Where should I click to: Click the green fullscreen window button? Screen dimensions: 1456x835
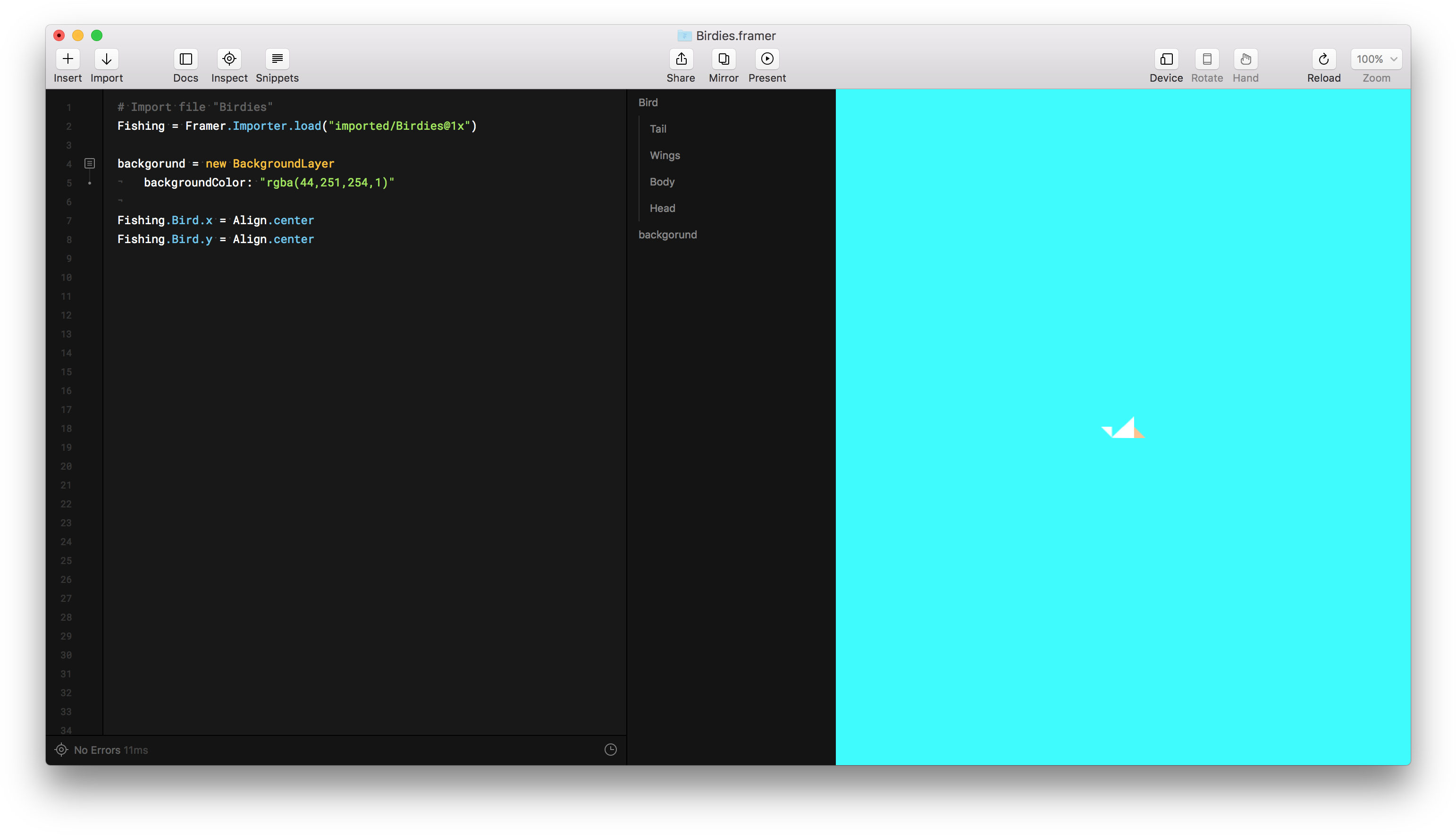tap(97, 35)
